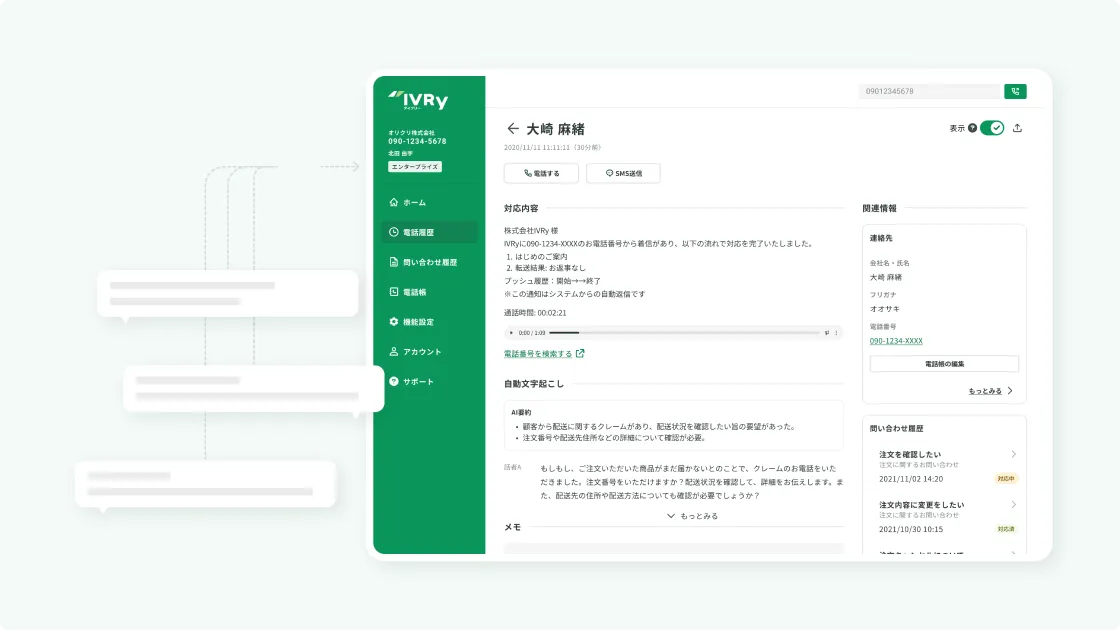Expand contact details via もっとみる link
Viewport: 1120px width, 631px height.
990,391
